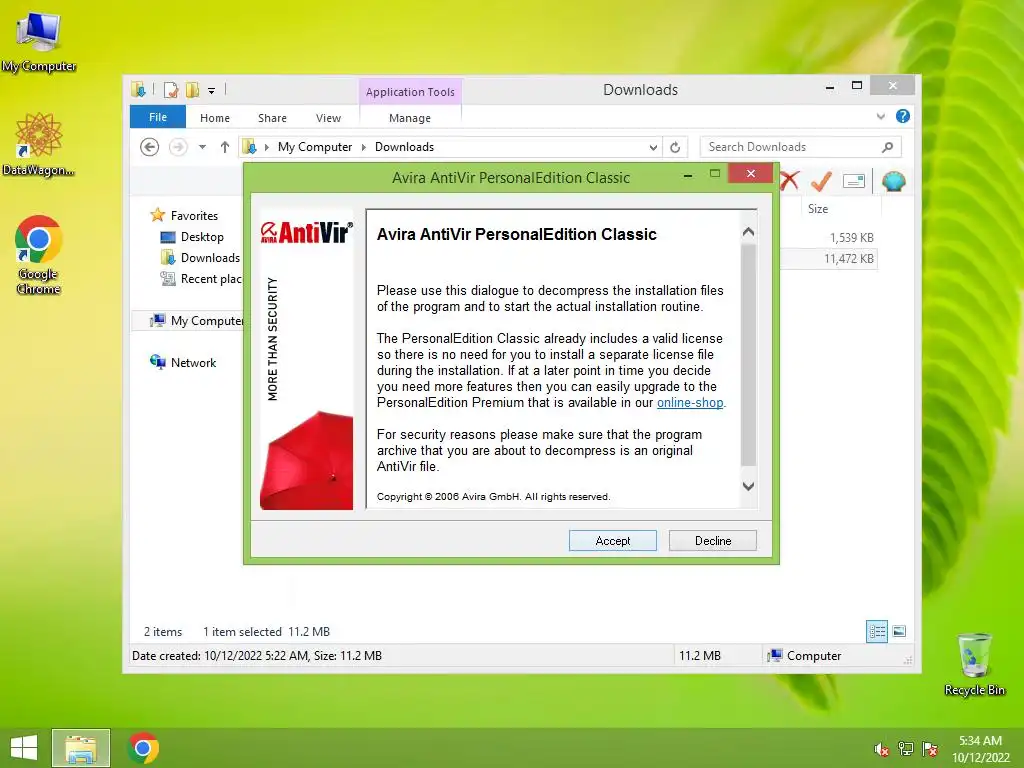Click the Application Tools contextual tab header
1024x768 pixels.
click(x=410, y=92)
